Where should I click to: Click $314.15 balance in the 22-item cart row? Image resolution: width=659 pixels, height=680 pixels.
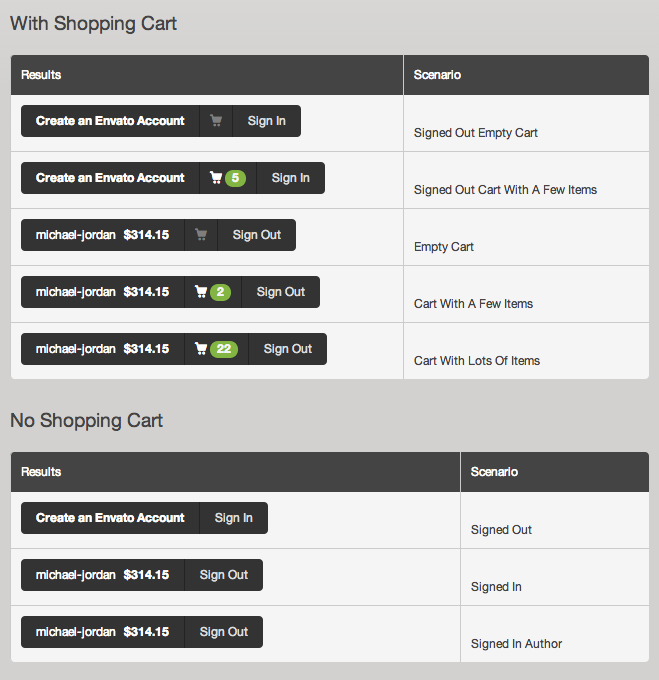[x=147, y=349]
